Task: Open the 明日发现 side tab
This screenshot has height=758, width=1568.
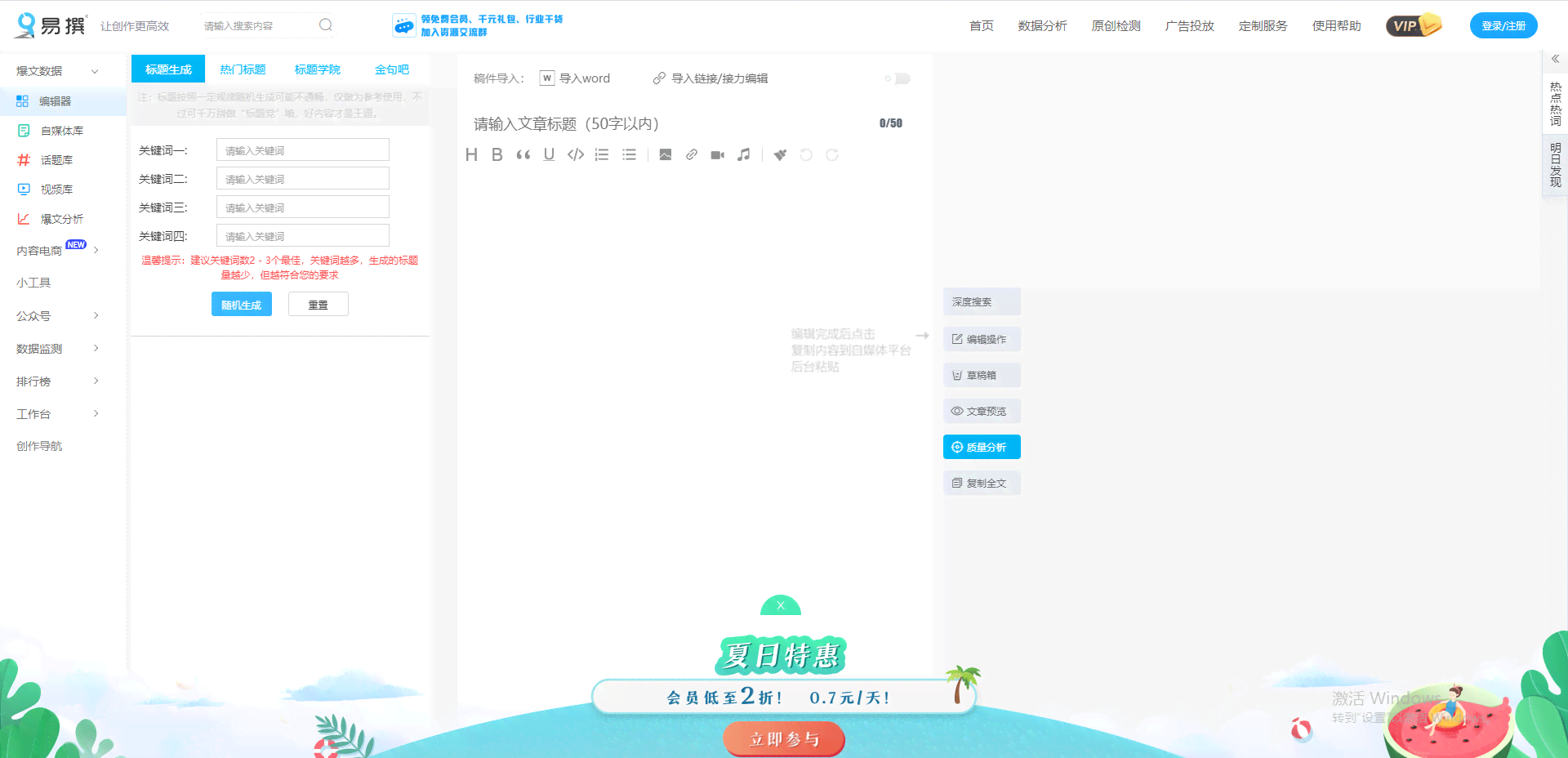Action: (1555, 164)
